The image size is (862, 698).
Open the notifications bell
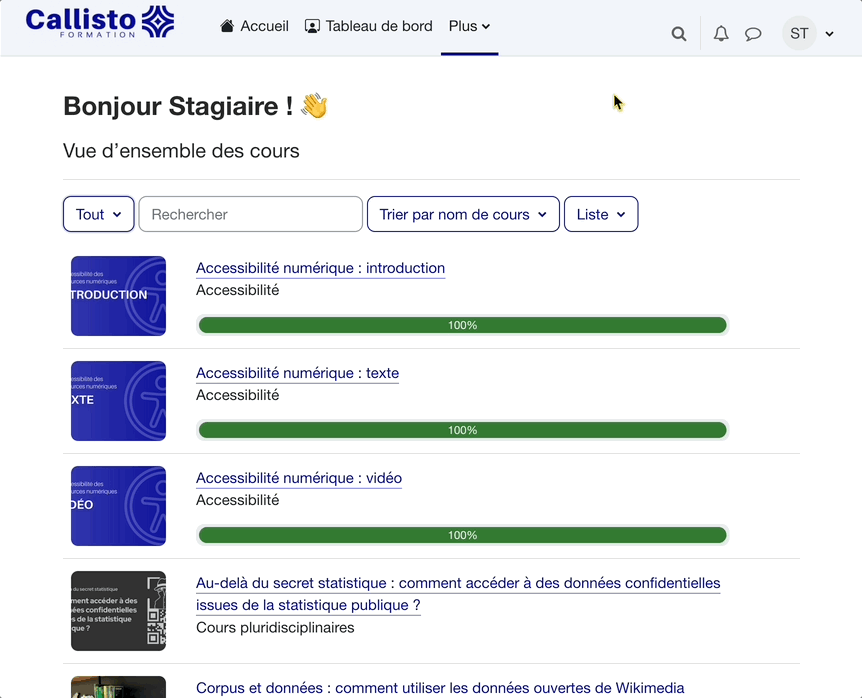coord(721,34)
